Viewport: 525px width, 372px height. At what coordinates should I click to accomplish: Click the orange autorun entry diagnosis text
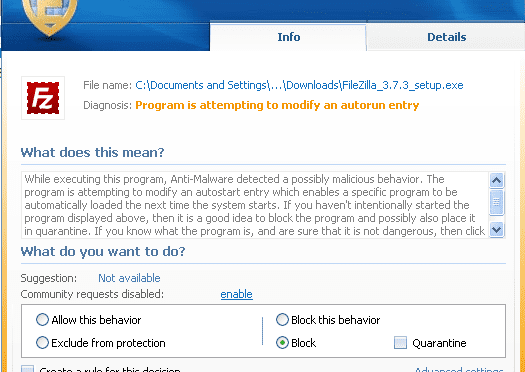277,105
